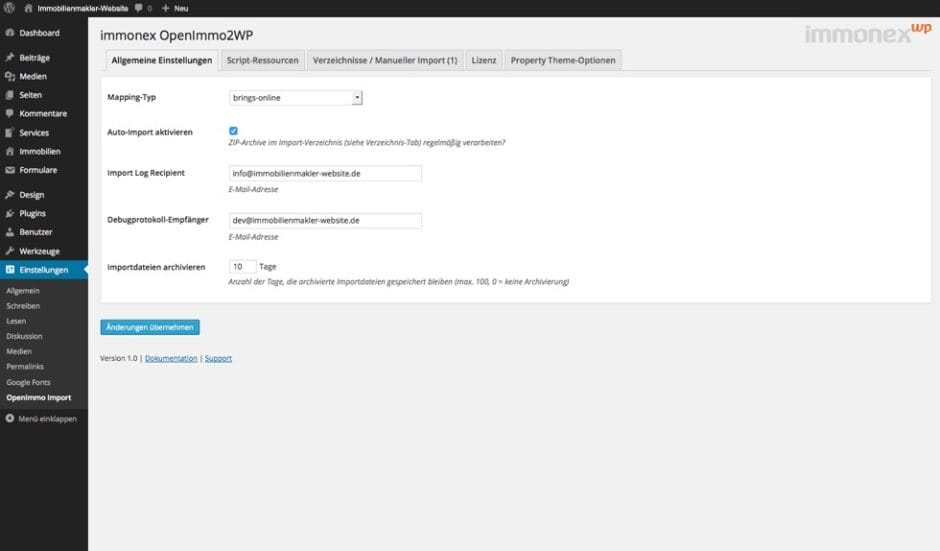Click the home icon in admin bar
This screenshot has width=940, height=551.
(28, 8)
